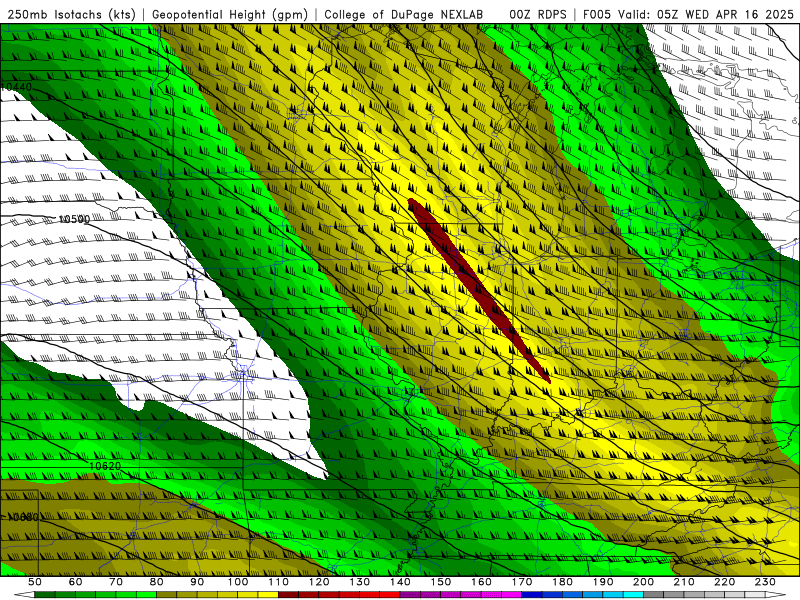Image resolution: width=800 pixels, height=600 pixels.
Task: Select the magenta swatch left of 170
Action: pos(512,595)
